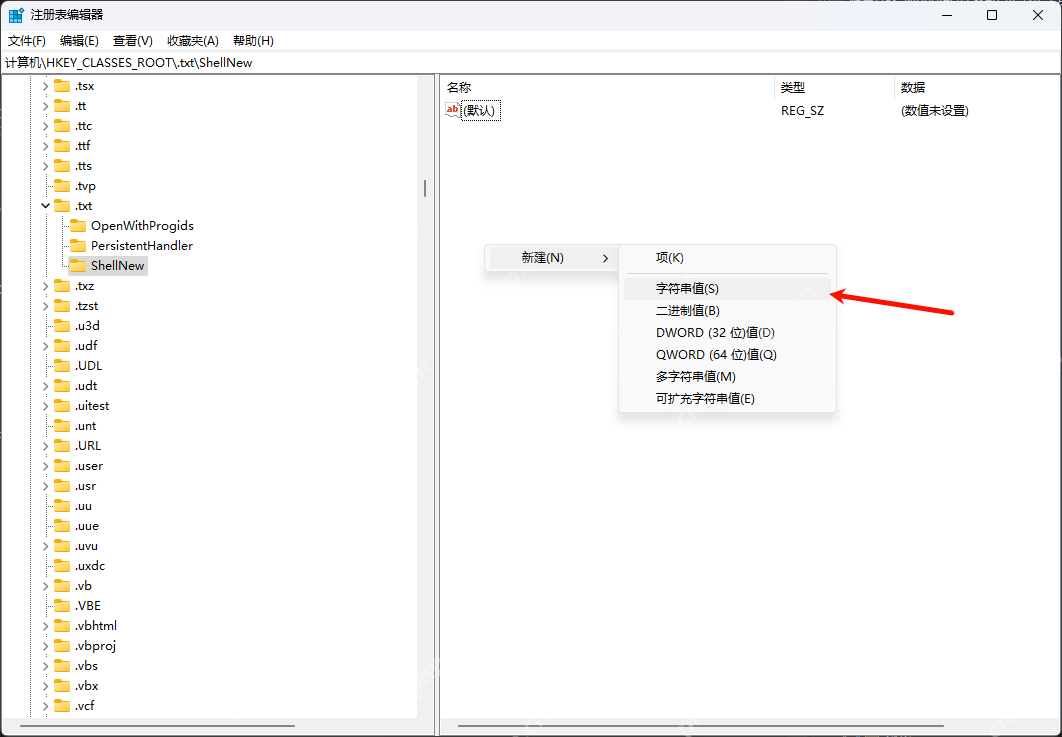
Task: Select DWORD (32 位)值(D) option
Action: click(x=727, y=333)
